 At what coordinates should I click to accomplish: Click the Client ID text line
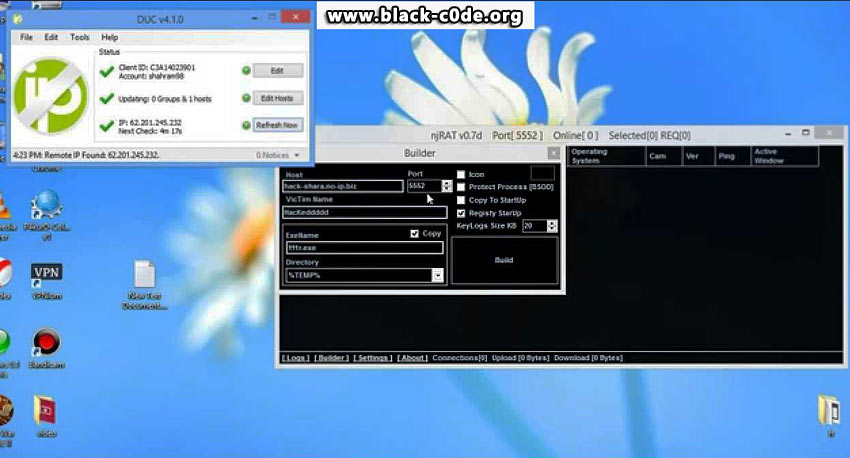[157, 68]
